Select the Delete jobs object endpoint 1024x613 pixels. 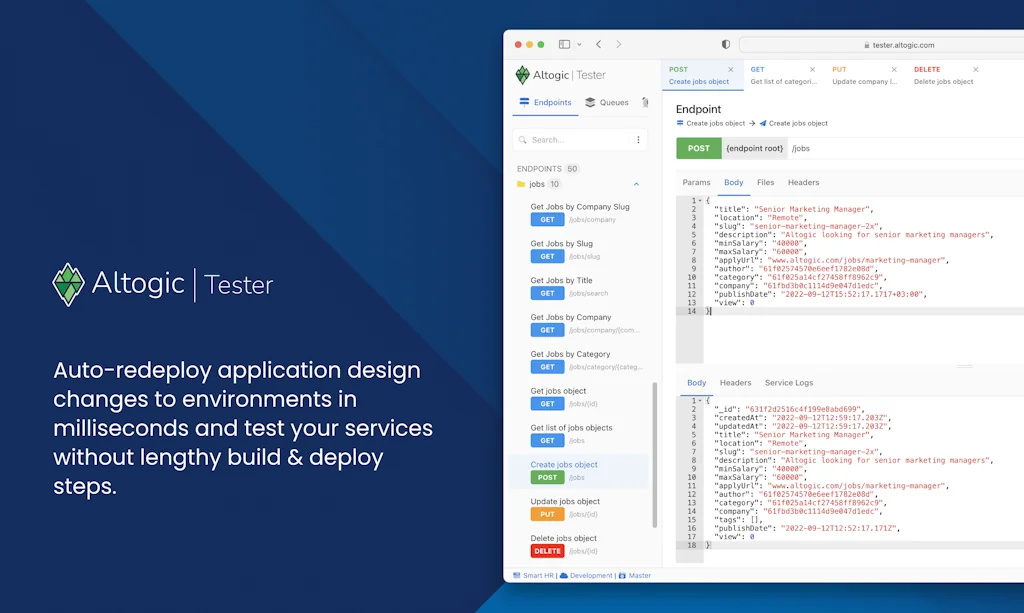(563, 539)
